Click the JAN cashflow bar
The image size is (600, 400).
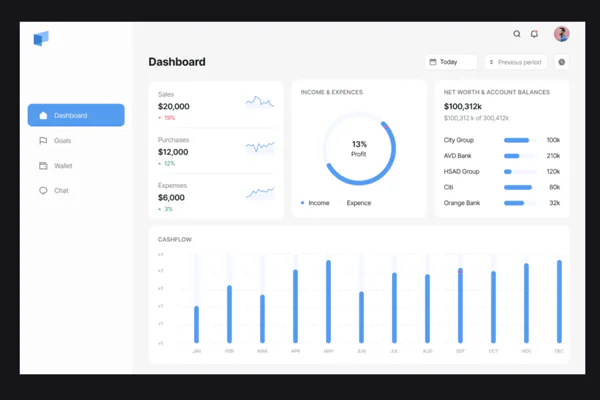[x=196, y=324]
